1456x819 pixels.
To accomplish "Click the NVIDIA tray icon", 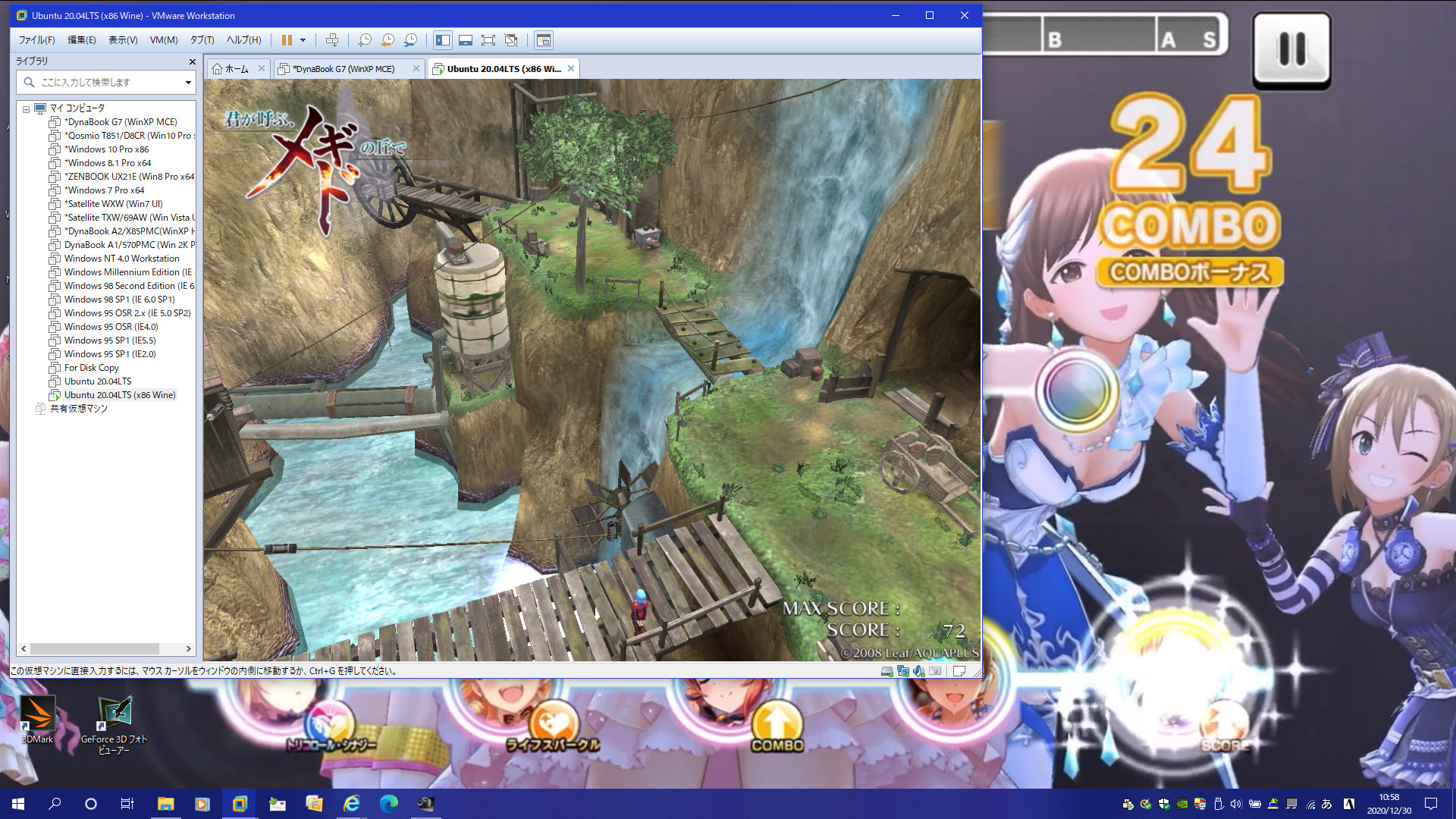I will point(1181,804).
